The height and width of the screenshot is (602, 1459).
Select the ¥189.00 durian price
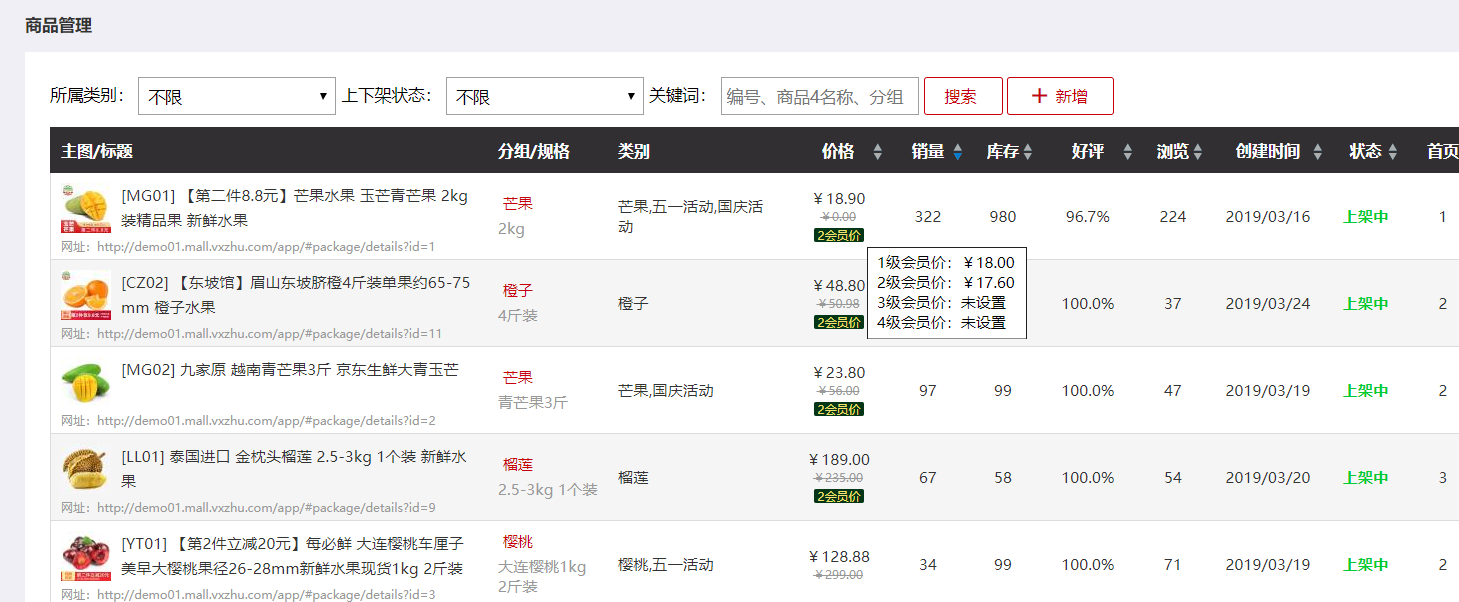[839, 460]
